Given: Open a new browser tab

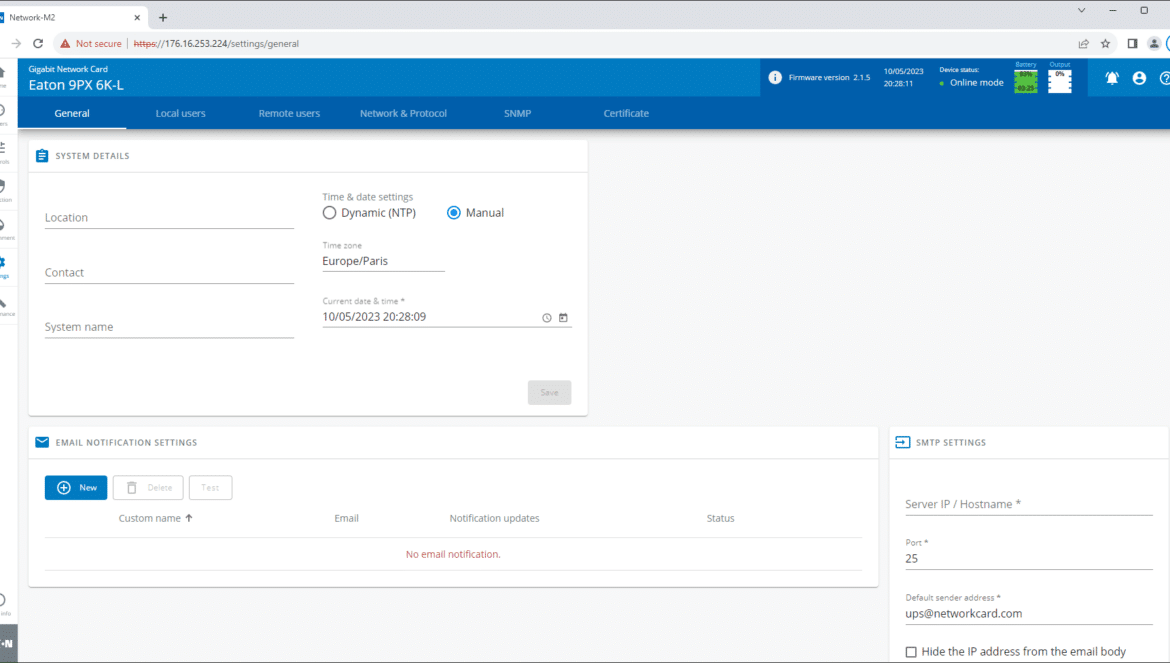Looking at the screenshot, I should (163, 17).
